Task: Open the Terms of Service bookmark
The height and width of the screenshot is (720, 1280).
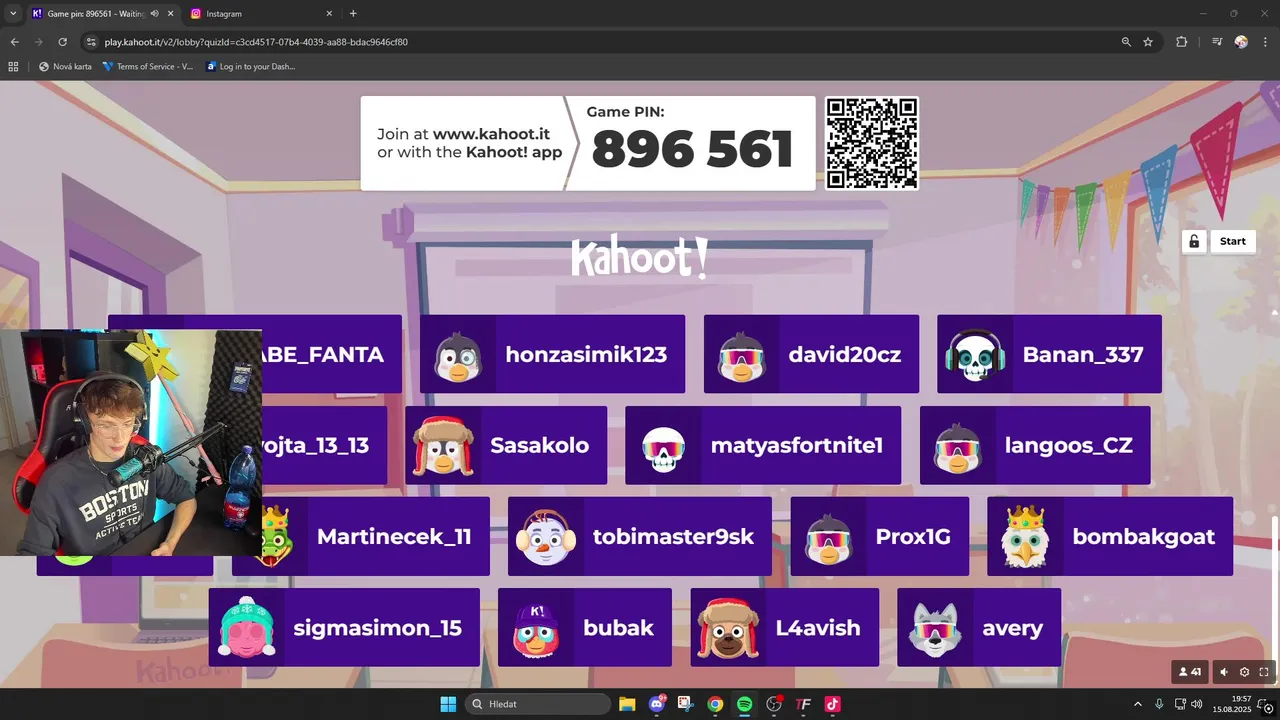Action: click(148, 67)
